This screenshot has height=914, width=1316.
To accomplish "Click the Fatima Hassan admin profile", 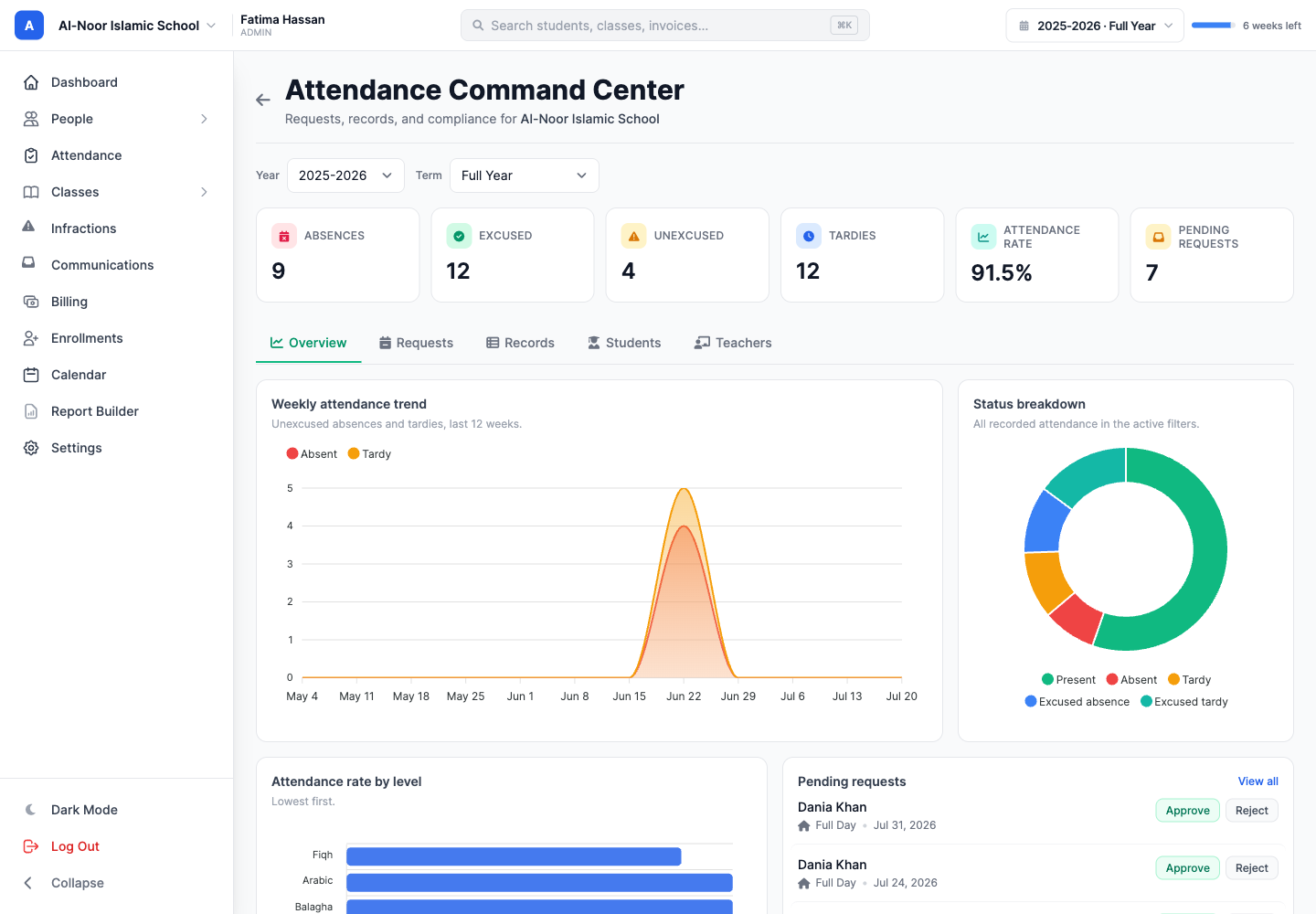I will click(x=282, y=25).
